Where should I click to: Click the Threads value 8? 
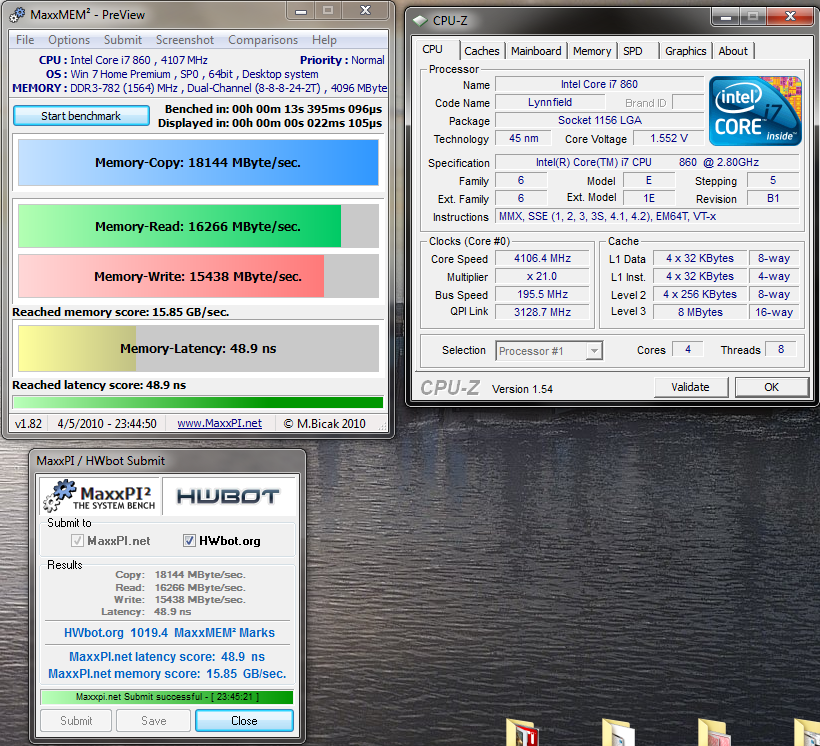coord(780,349)
